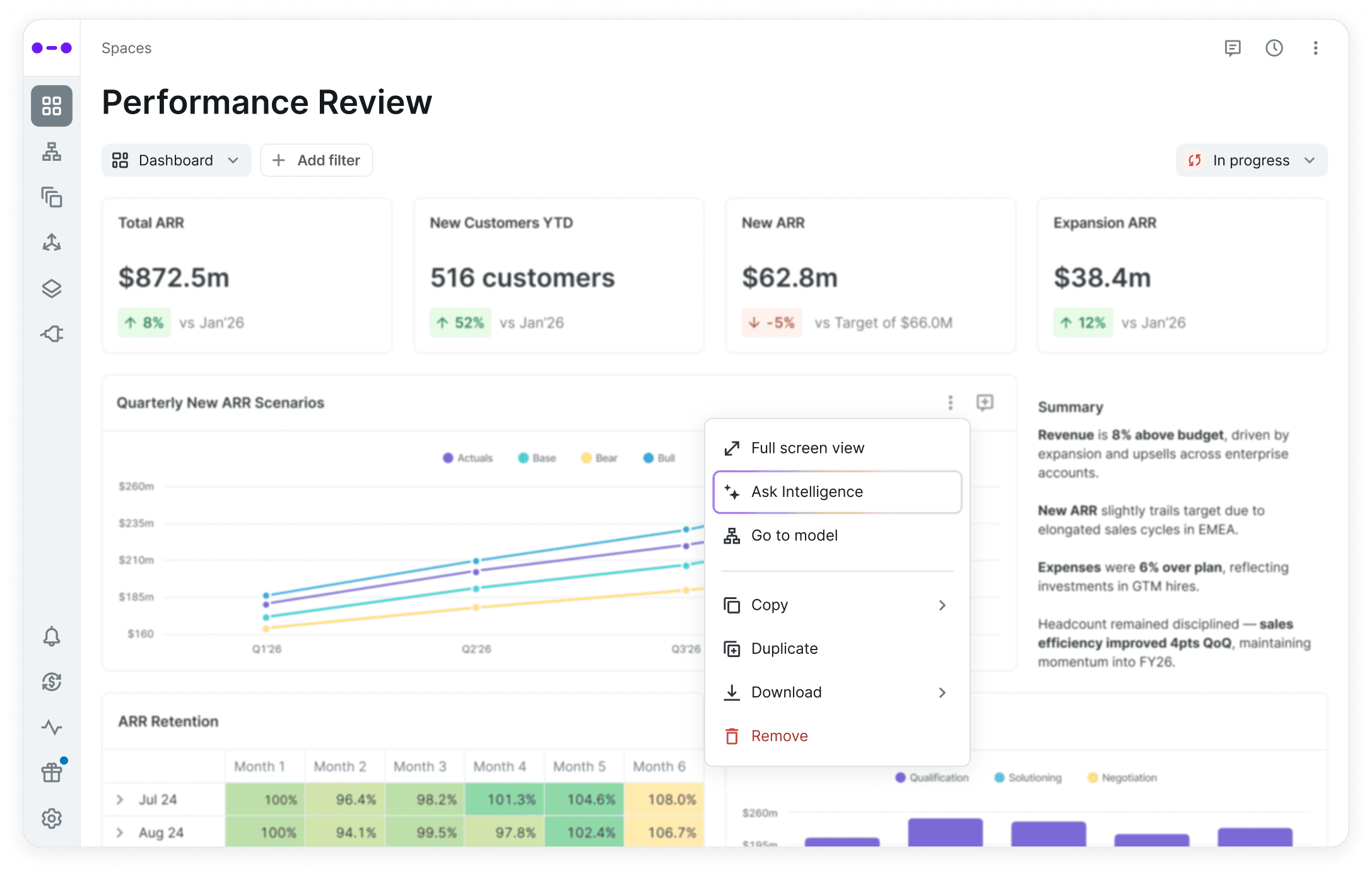This screenshot has height=874, width=1372.
Task: Click the Total ARR metric card
Action: pos(247,275)
